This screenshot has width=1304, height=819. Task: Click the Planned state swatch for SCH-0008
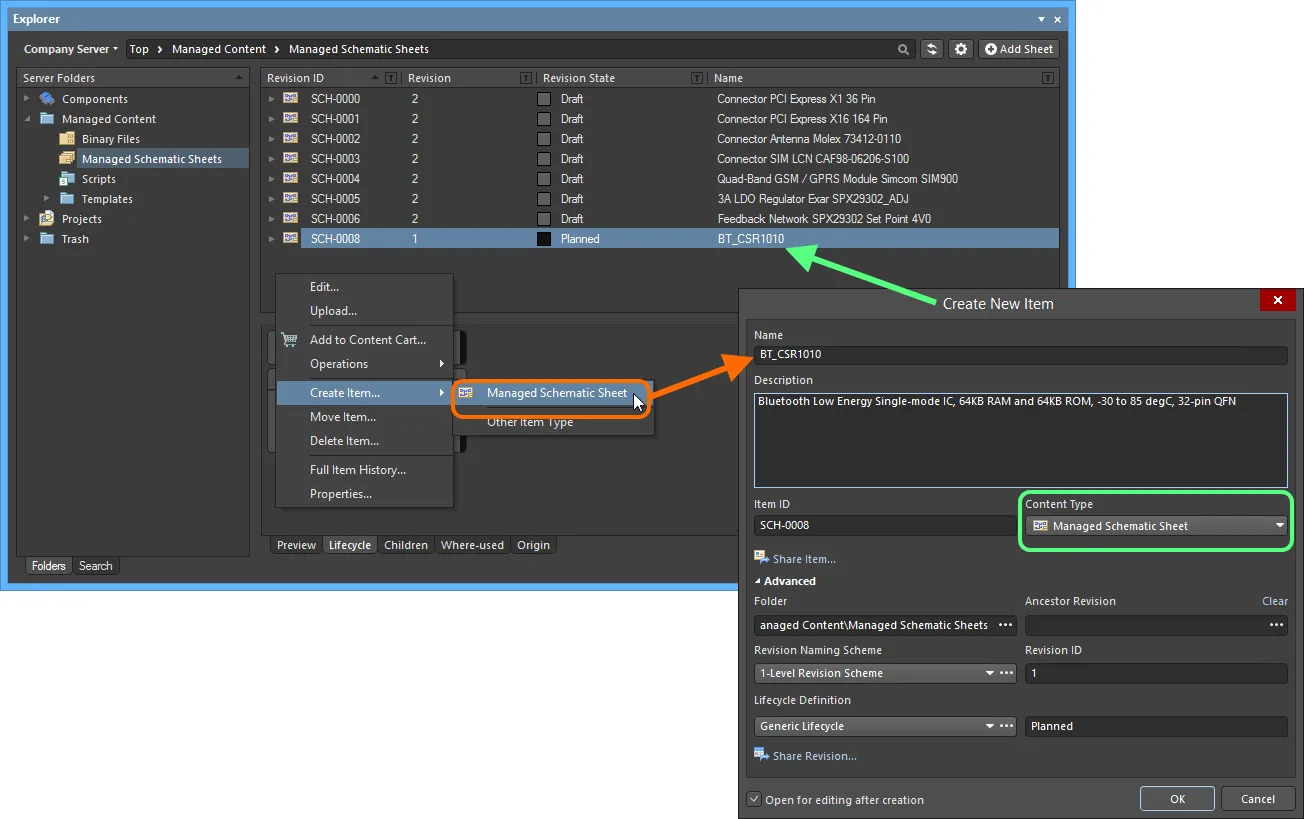(x=544, y=239)
